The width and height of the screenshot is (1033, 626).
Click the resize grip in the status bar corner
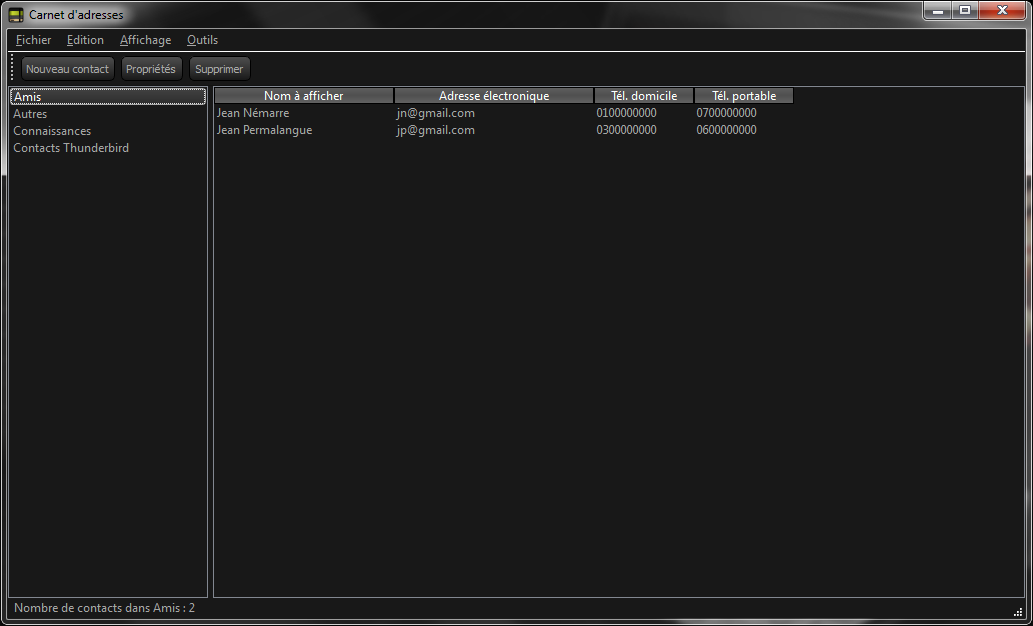(1017, 610)
